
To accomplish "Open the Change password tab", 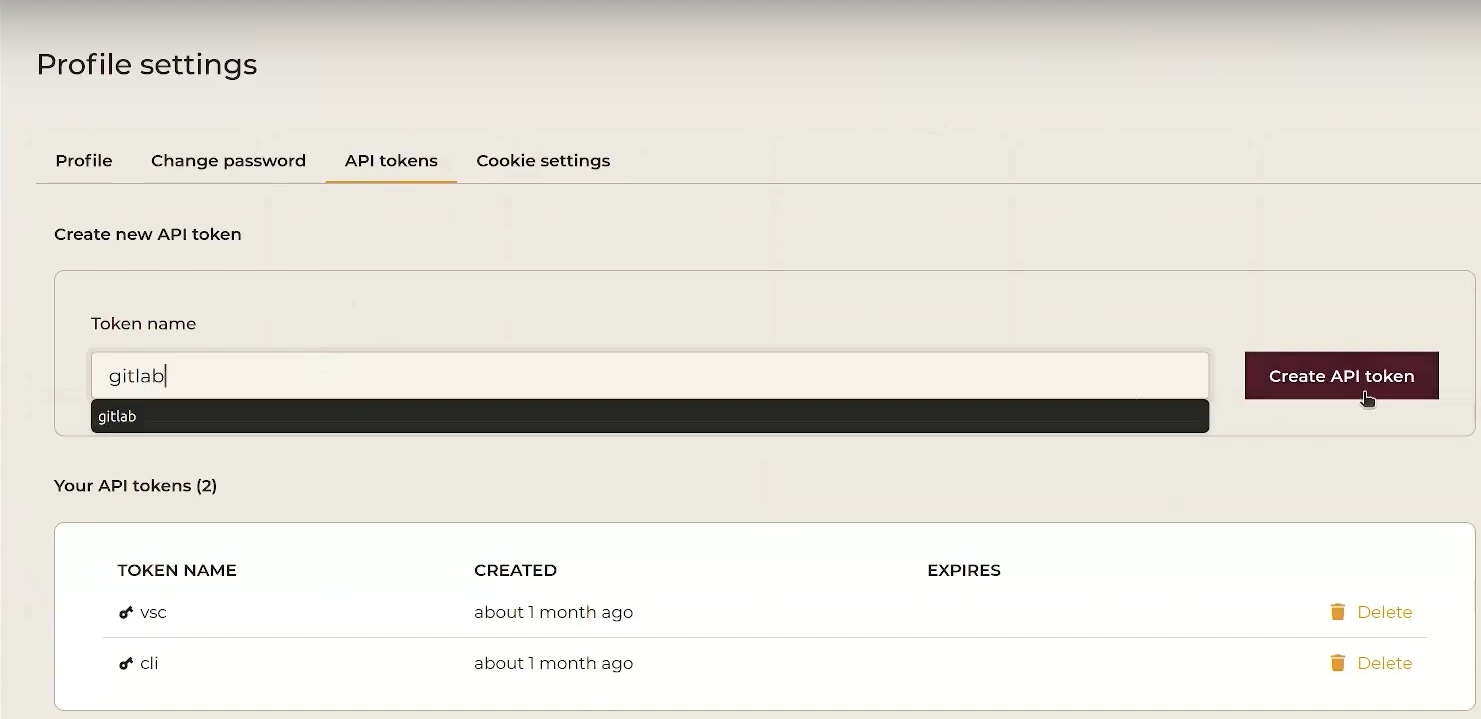I will point(228,161).
